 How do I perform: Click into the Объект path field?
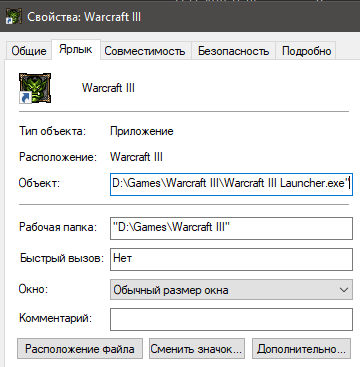(231, 183)
